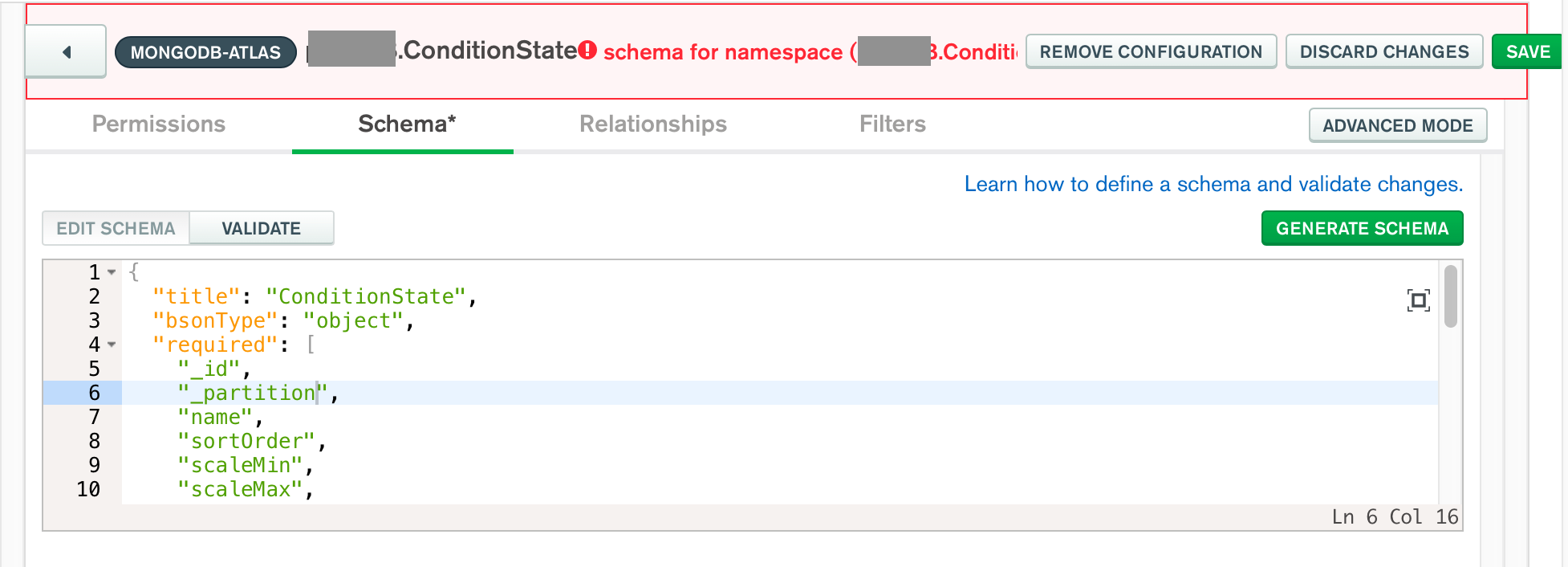This screenshot has width=1568, height=567.
Task: Switch to Edit Schema mode
Action: click(x=116, y=228)
